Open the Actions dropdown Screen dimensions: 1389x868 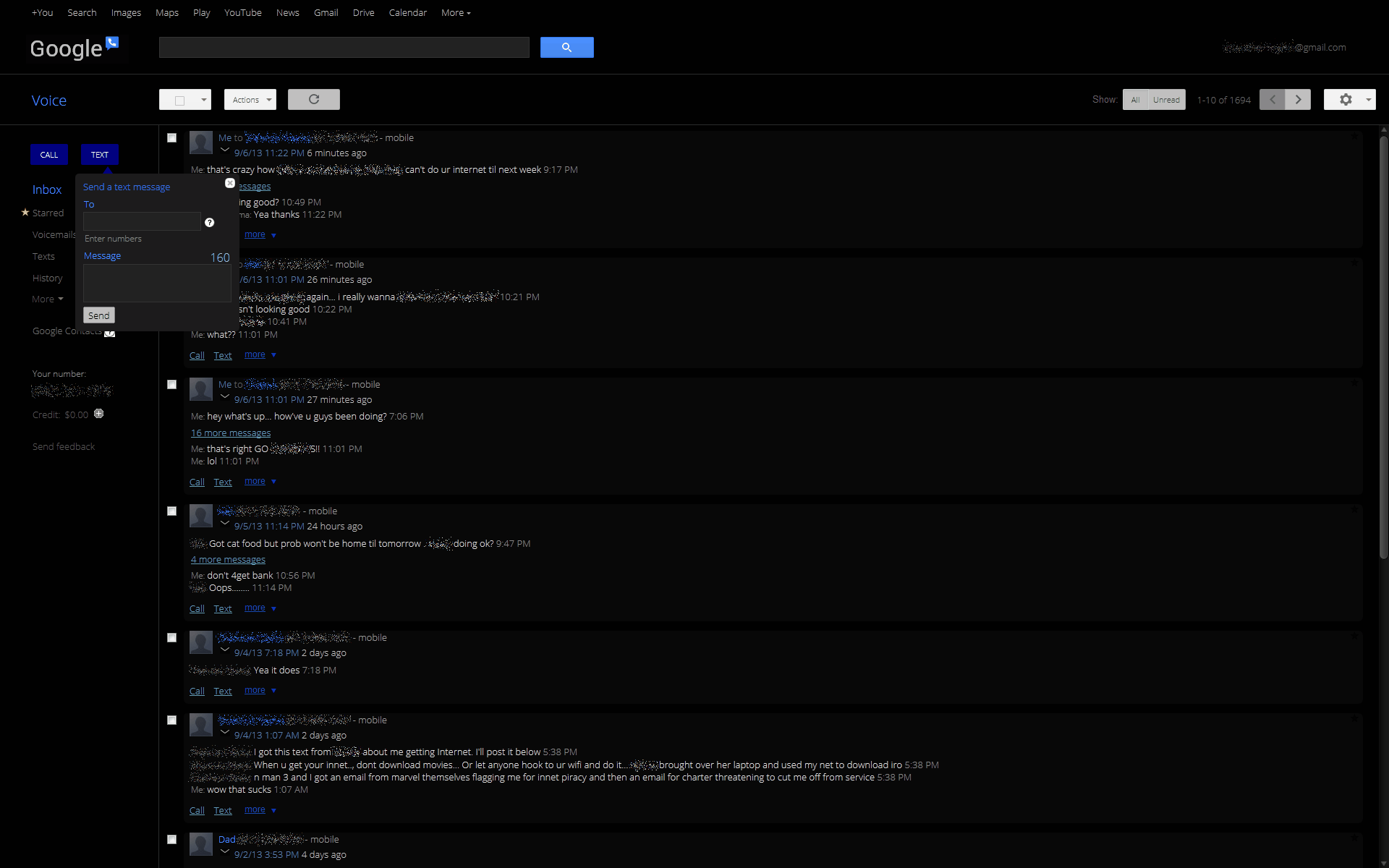250,99
